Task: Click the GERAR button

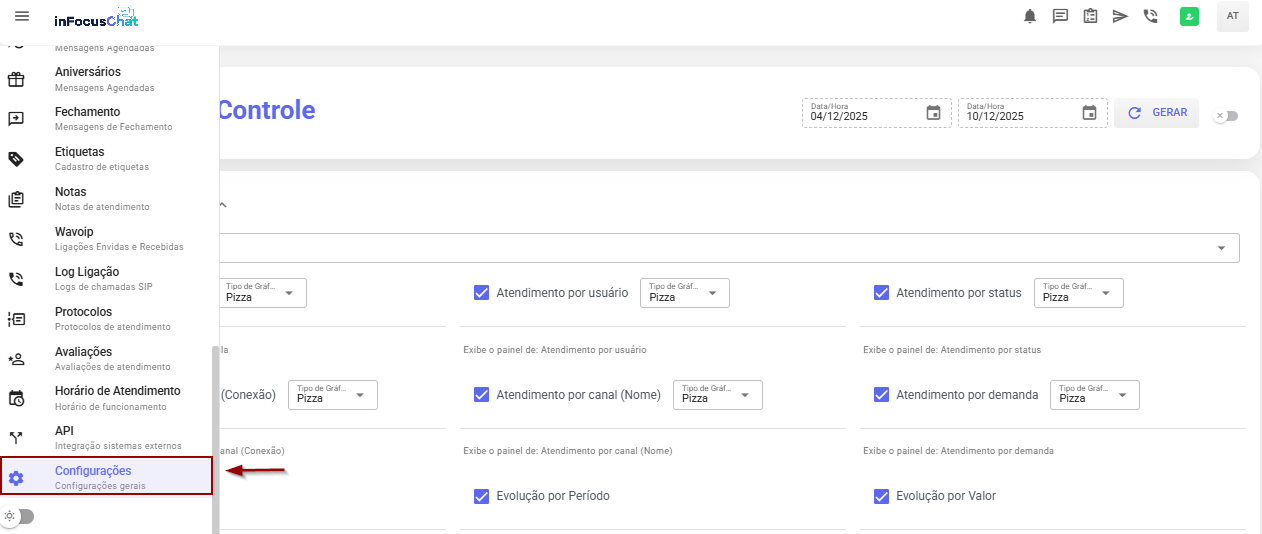Action: click(1157, 113)
